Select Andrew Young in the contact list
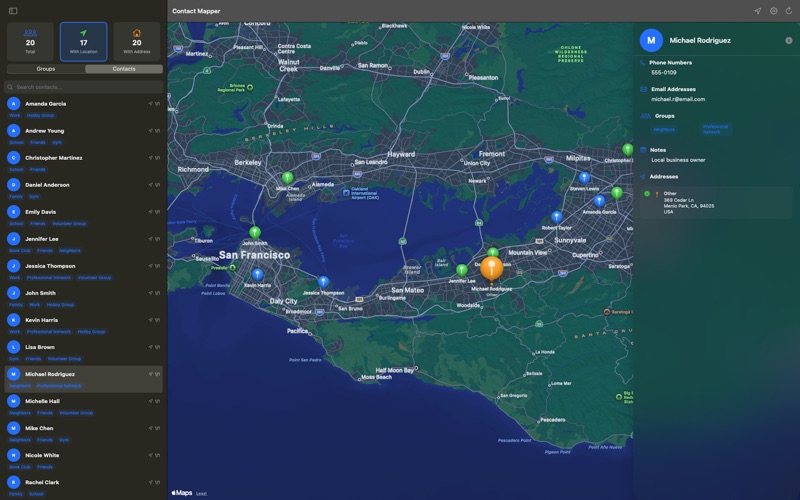The height and width of the screenshot is (500, 800). point(84,136)
